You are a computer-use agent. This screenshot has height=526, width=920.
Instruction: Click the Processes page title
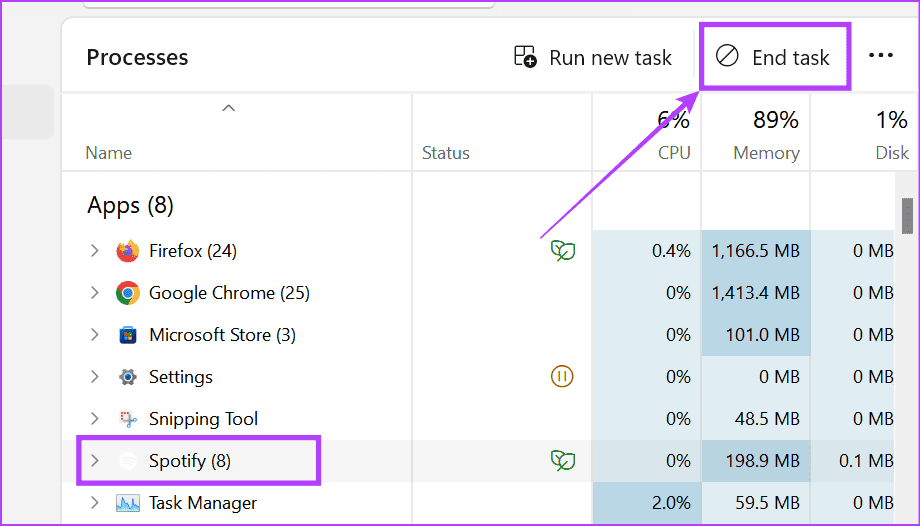point(137,58)
